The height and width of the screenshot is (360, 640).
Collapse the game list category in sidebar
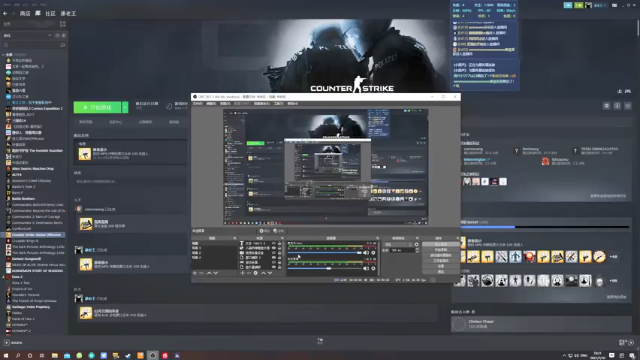[x=3, y=54]
